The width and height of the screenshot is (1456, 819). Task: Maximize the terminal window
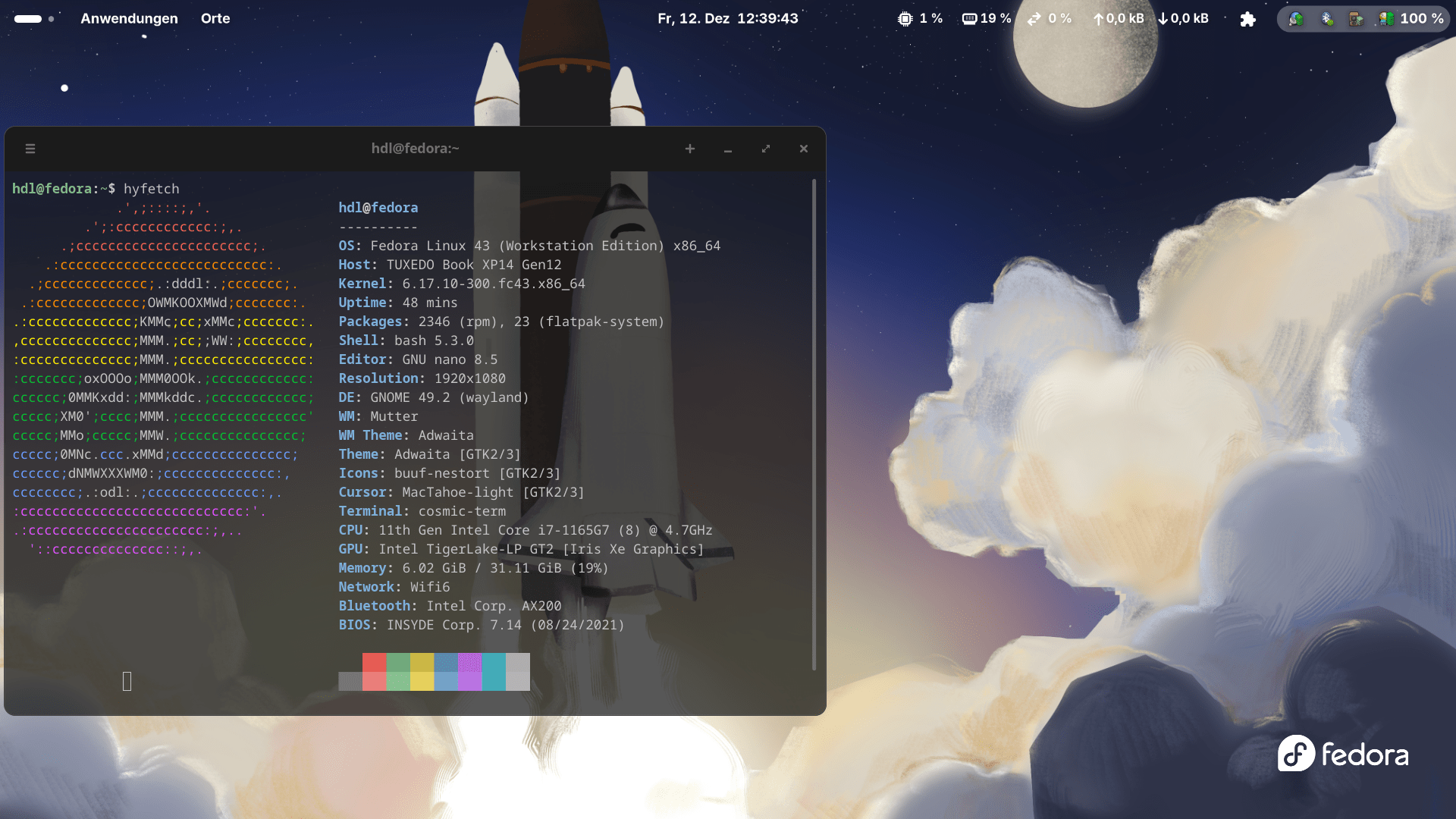pyautogui.click(x=766, y=149)
